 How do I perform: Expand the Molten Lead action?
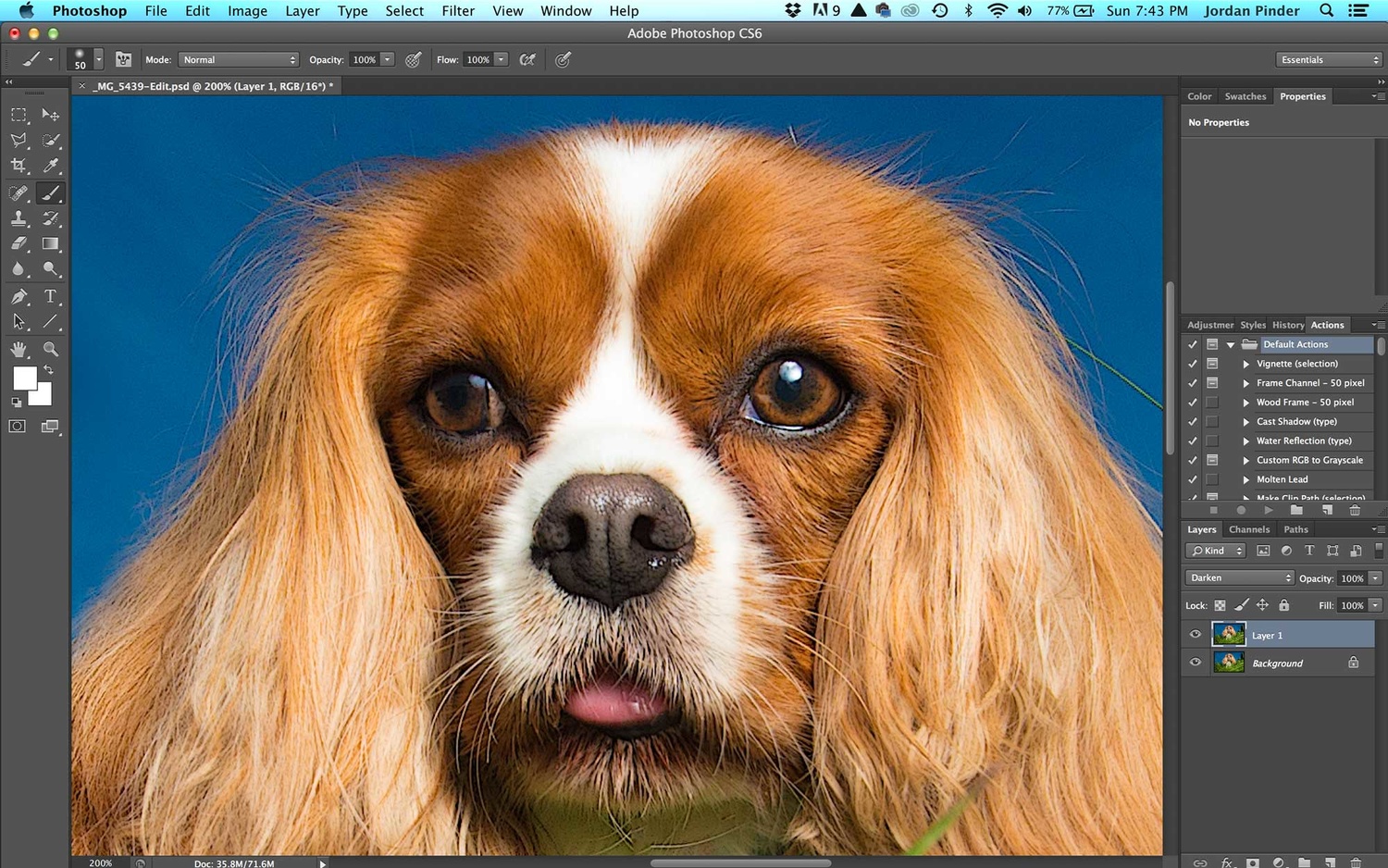(x=1245, y=479)
